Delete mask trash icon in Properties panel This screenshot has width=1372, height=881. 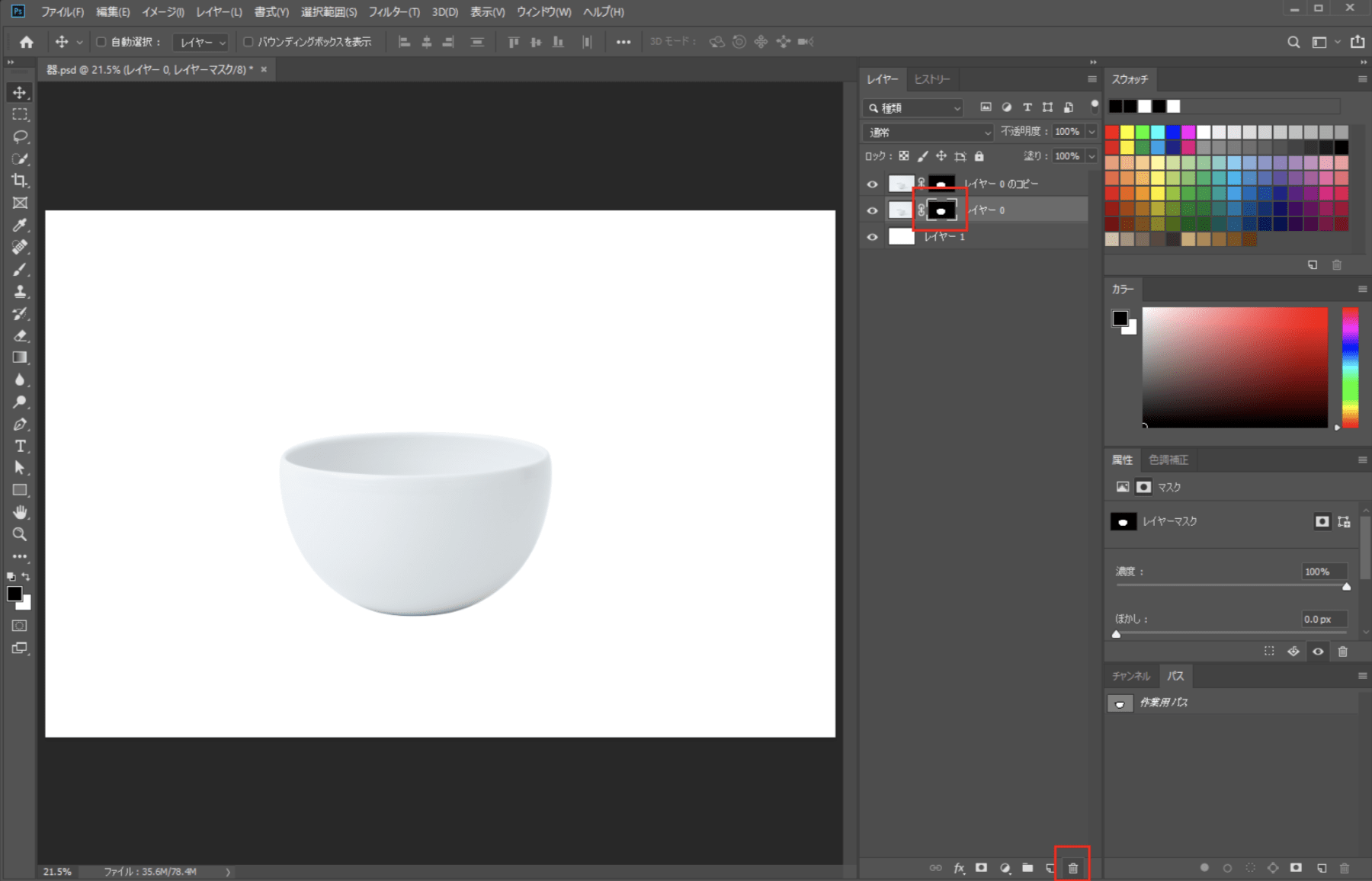point(1343,652)
